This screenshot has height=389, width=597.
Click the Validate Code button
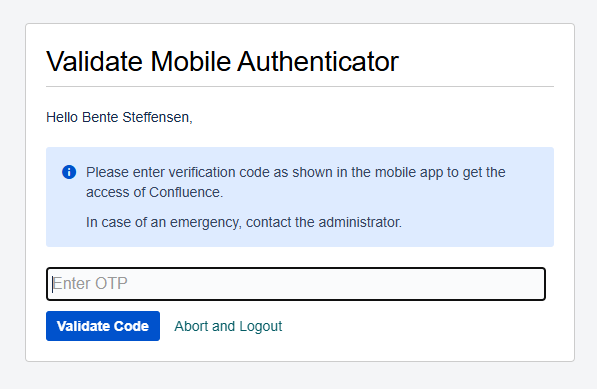[103, 326]
